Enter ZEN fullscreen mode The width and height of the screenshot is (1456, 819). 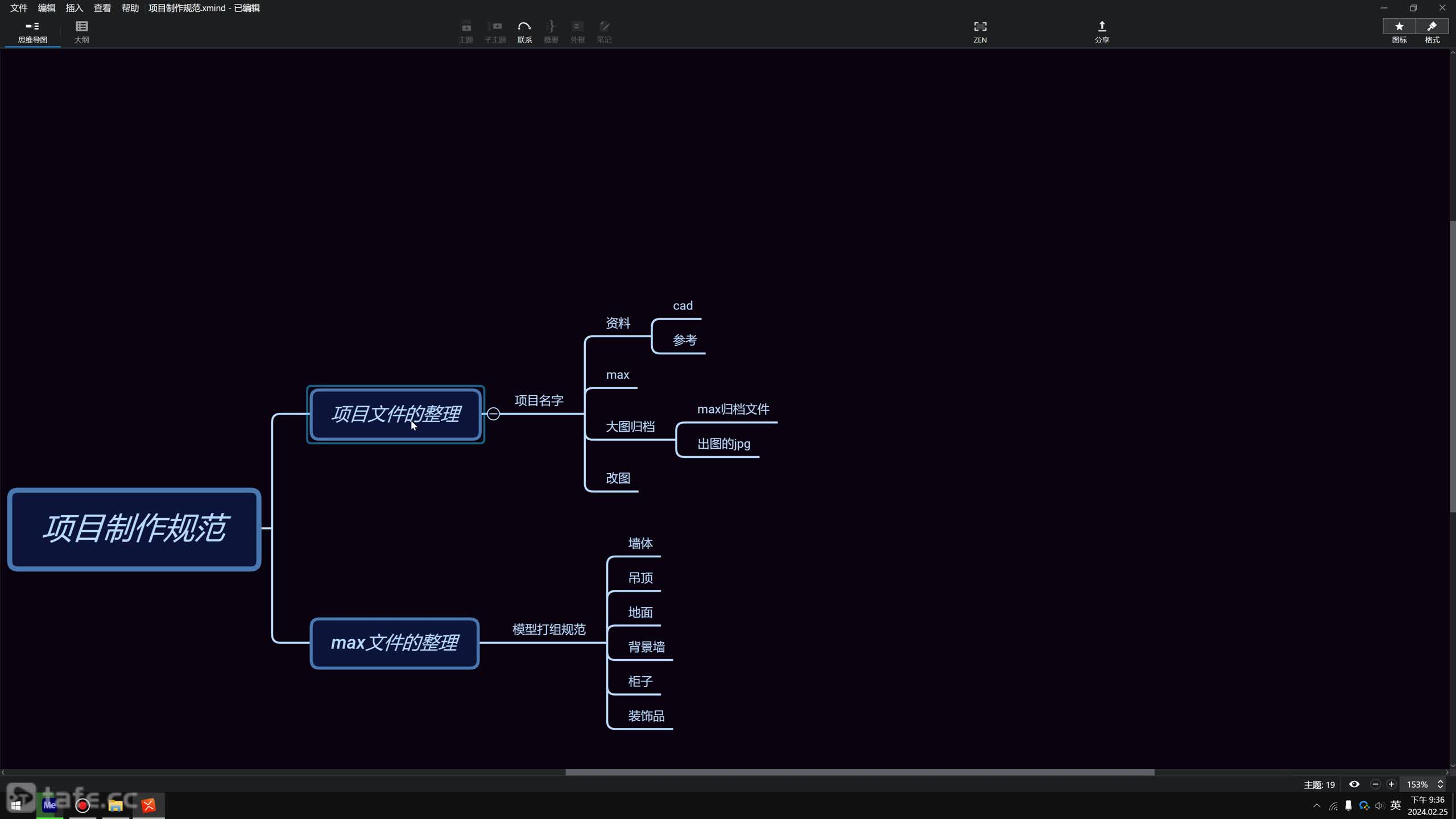tap(980, 32)
